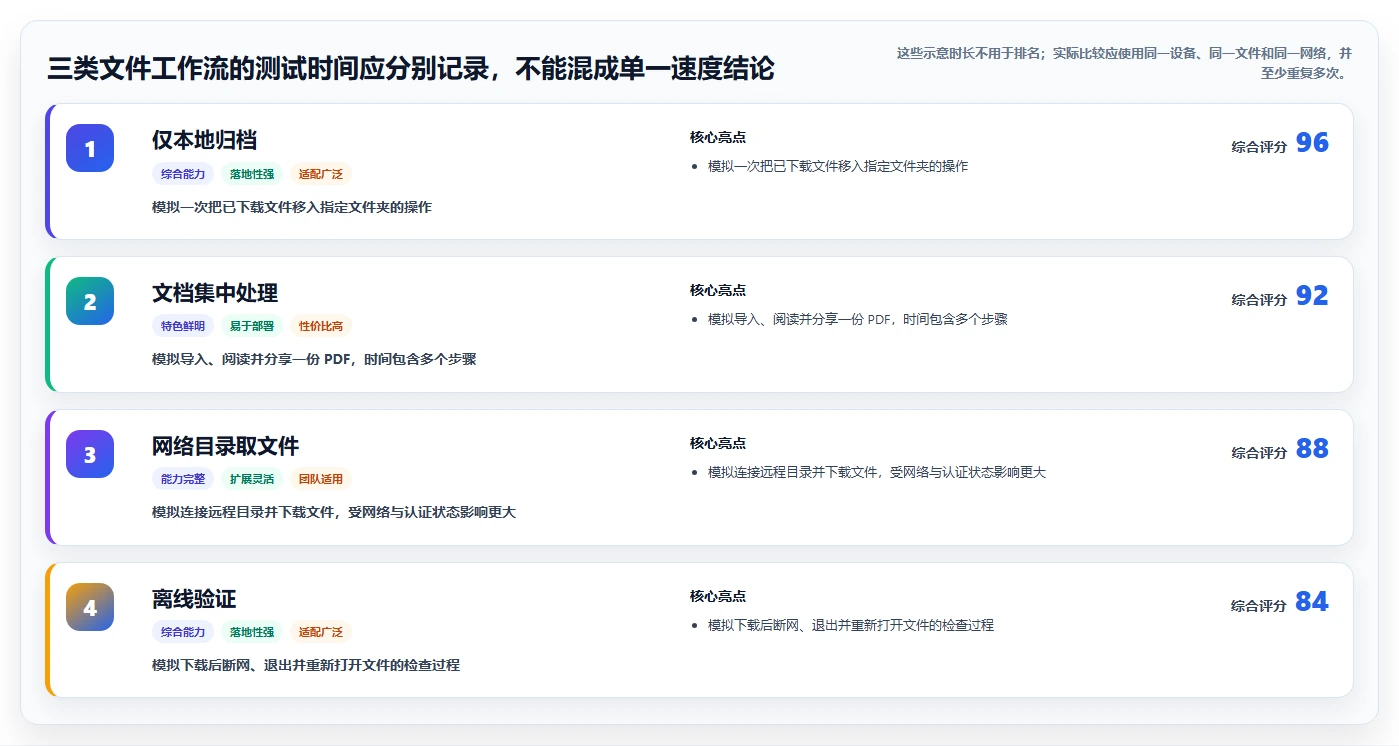Select the 能力完整 tag
Image resolution: width=1399 pixels, height=746 pixels.
click(183, 479)
